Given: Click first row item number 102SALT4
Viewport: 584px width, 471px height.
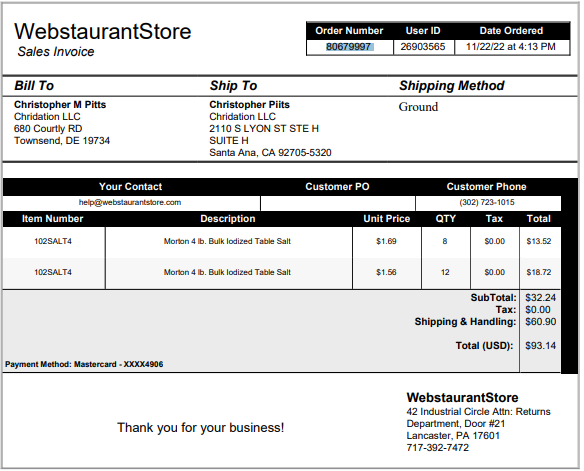Looking at the screenshot, I should pyautogui.click(x=53, y=242).
